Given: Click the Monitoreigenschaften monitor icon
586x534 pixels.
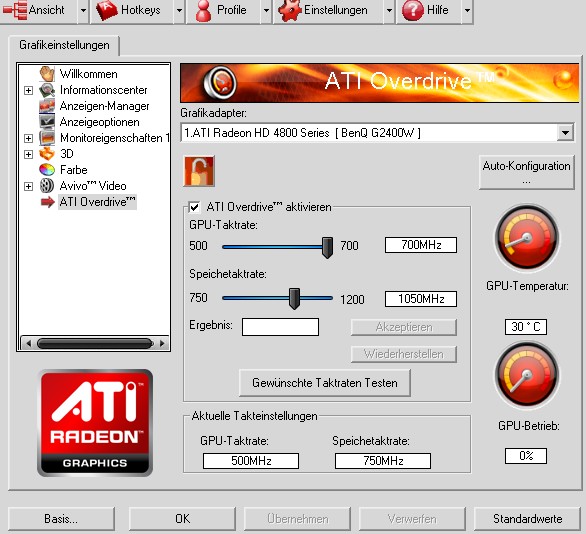Looking at the screenshot, I should tap(47, 138).
